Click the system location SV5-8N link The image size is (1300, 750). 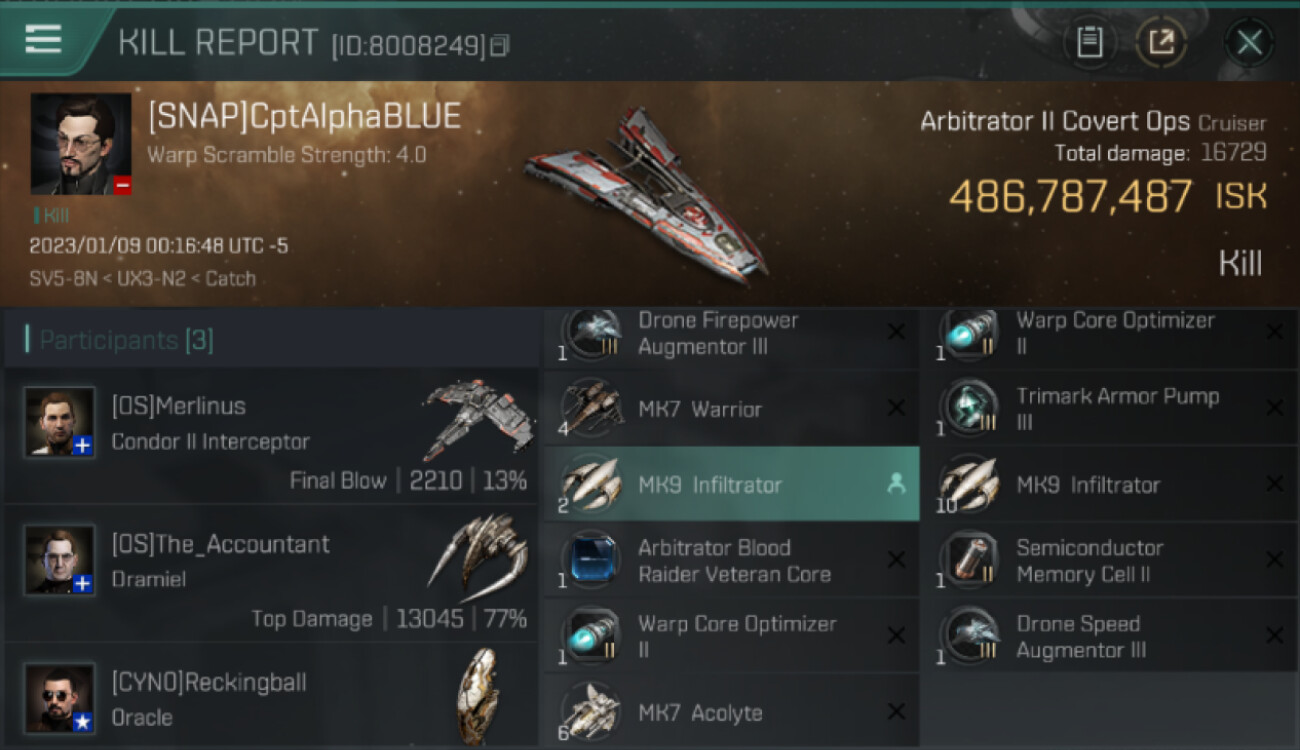coord(64,278)
